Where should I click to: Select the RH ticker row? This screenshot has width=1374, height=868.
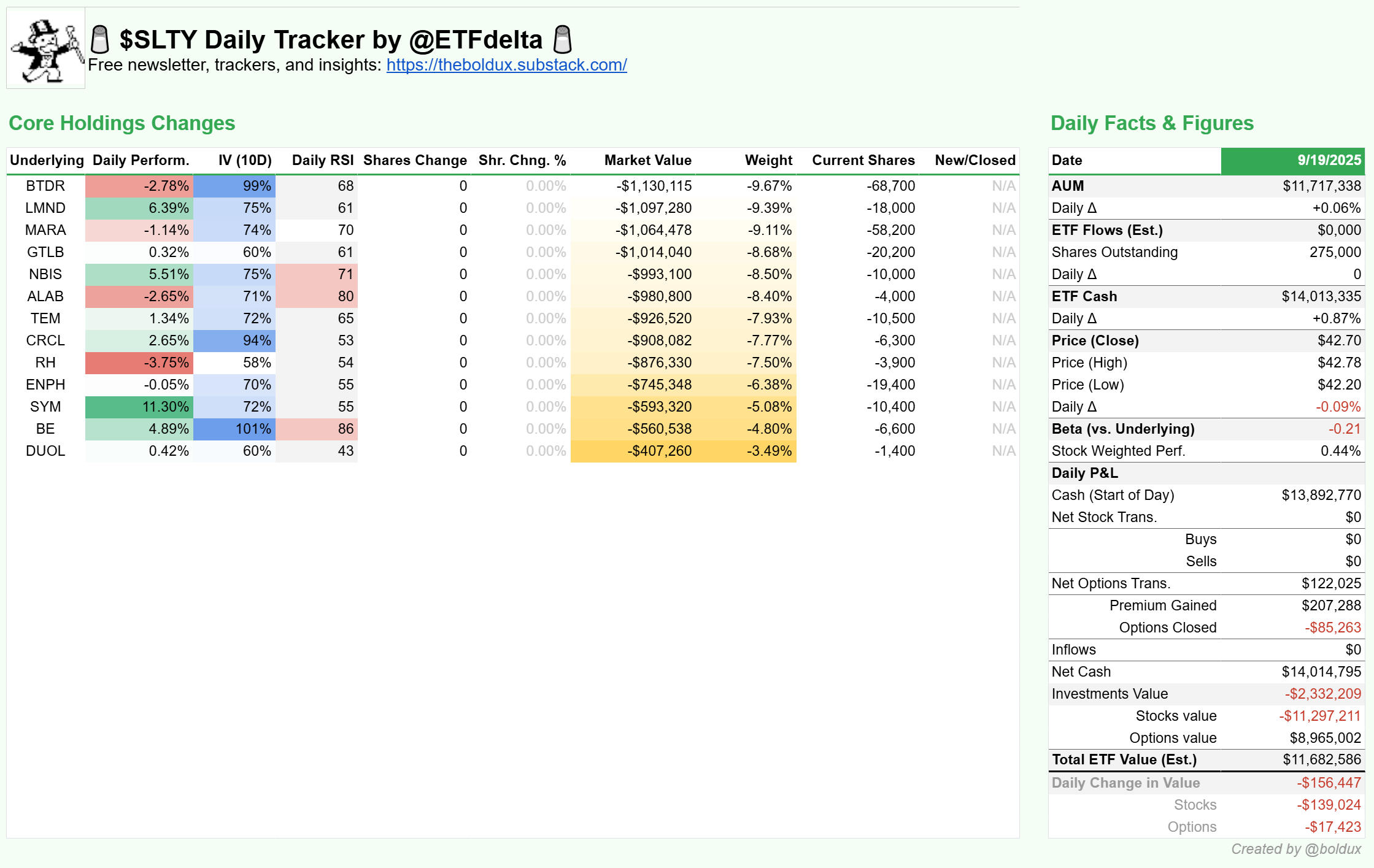[x=45, y=363]
